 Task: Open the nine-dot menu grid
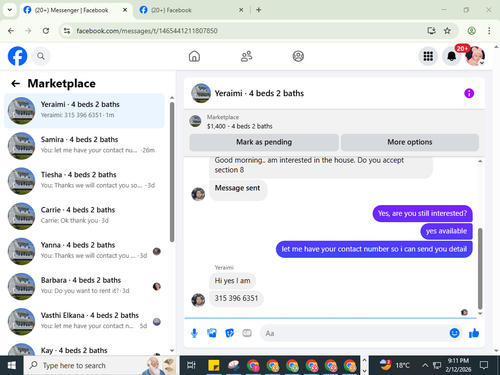pos(428,56)
